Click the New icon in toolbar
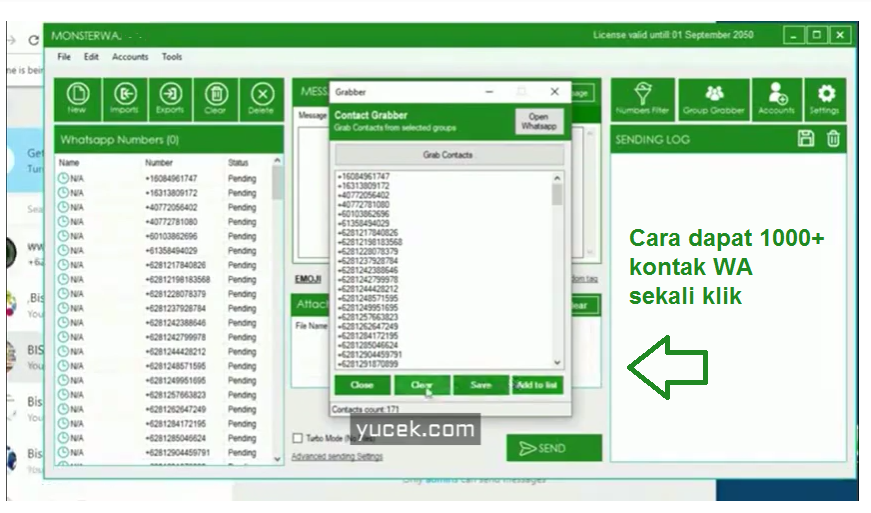This screenshot has width=871, height=513. pyautogui.click(x=78, y=99)
